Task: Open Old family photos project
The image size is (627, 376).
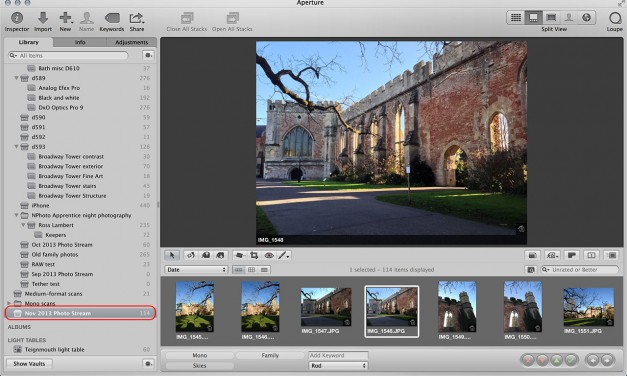Action: coord(55,254)
